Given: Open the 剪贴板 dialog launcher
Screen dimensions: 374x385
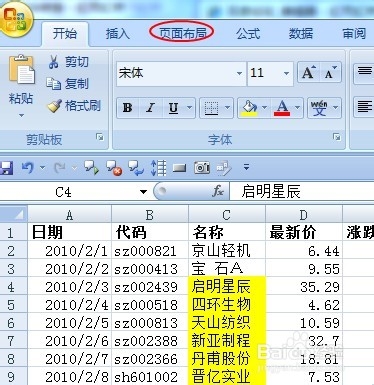Looking at the screenshot, I should click(100, 137).
